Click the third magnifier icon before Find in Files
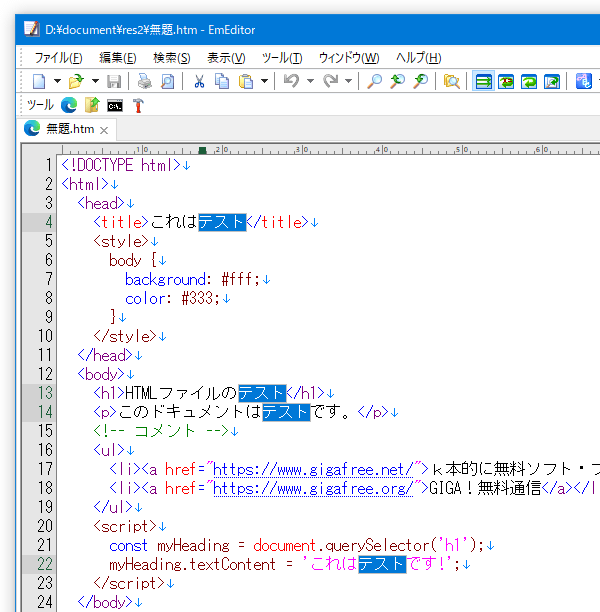The height and width of the screenshot is (612, 600). pos(421,81)
